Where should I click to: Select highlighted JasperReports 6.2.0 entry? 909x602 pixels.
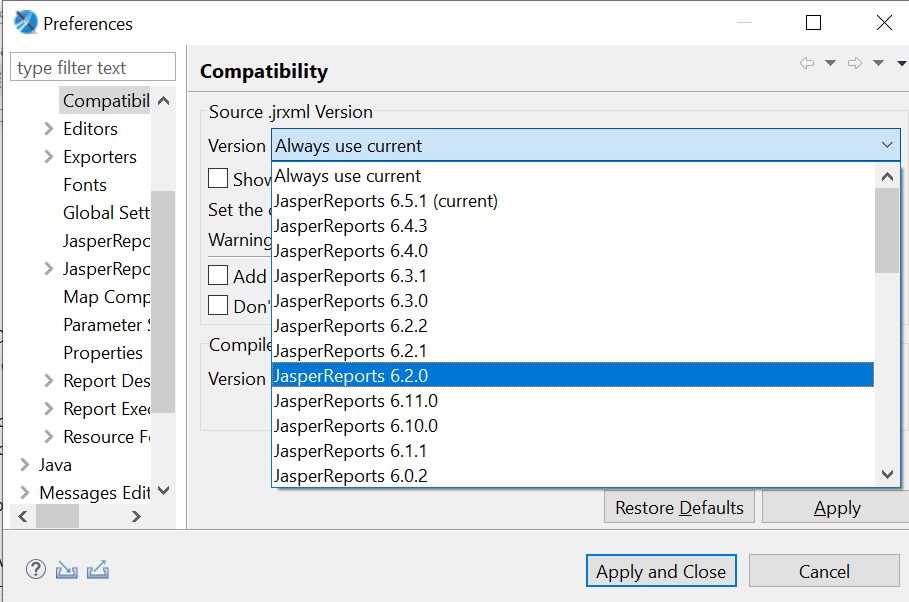[573, 375]
